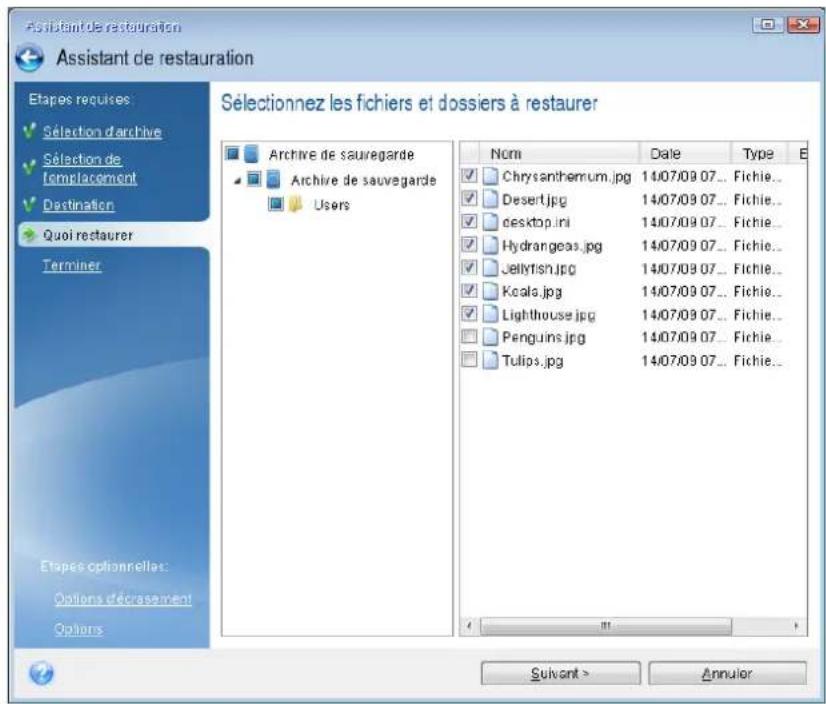
Task: Open Options d'écrasement optional step
Action: 123,599
